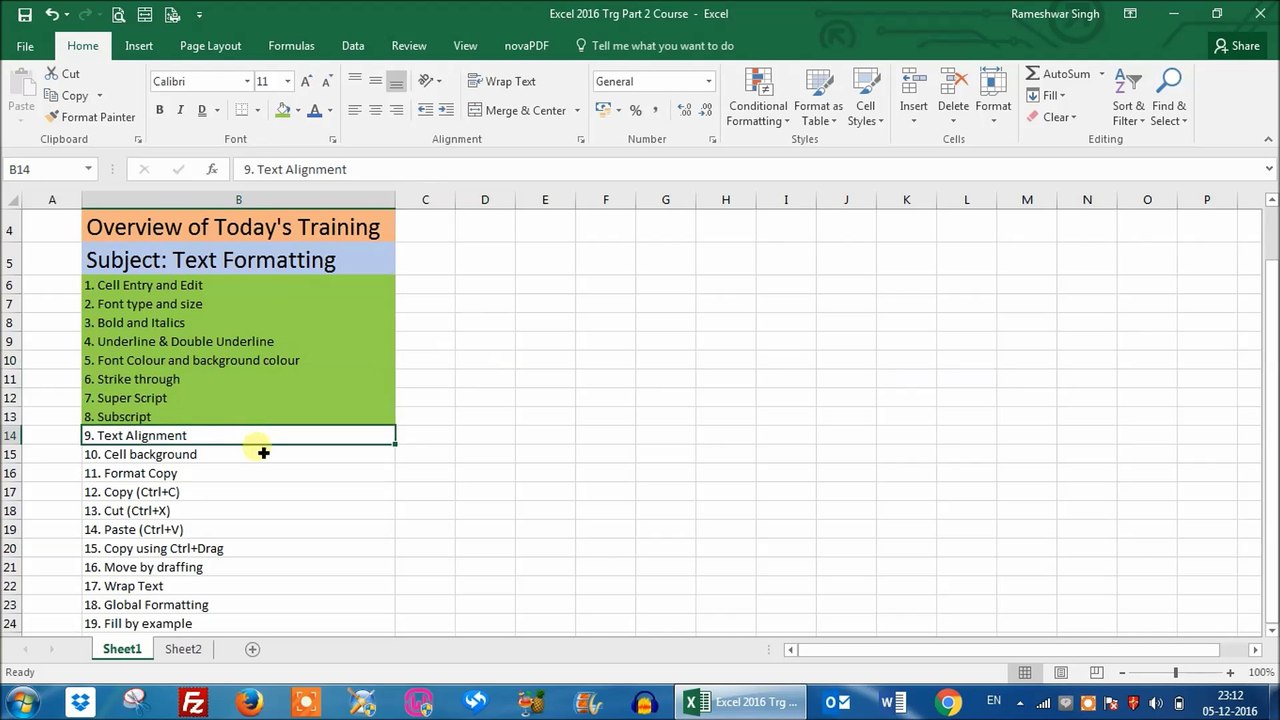The height and width of the screenshot is (720, 1280).
Task: Toggle Underline formatting
Action: coord(201,110)
